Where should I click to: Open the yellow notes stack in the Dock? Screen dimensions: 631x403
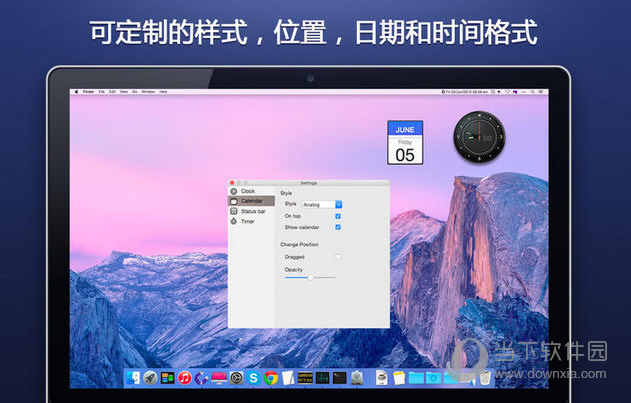[x=399, y=378]
